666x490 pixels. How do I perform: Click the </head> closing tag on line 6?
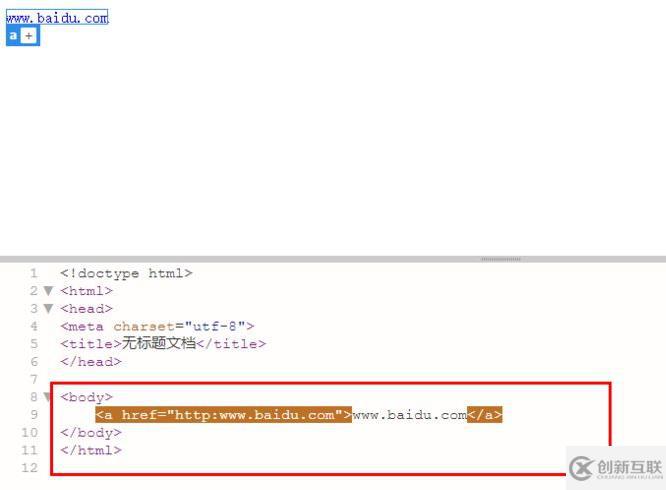tap(91, 362)
